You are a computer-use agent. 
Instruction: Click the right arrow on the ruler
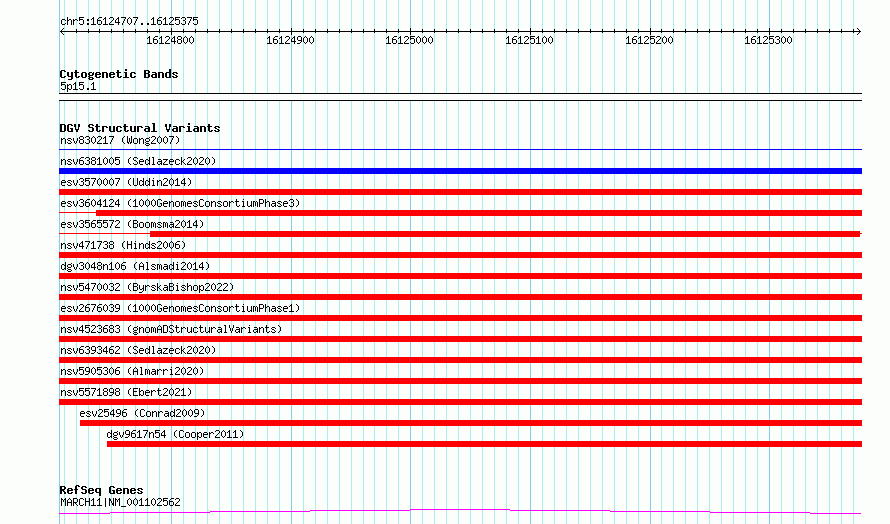point(858,32)
